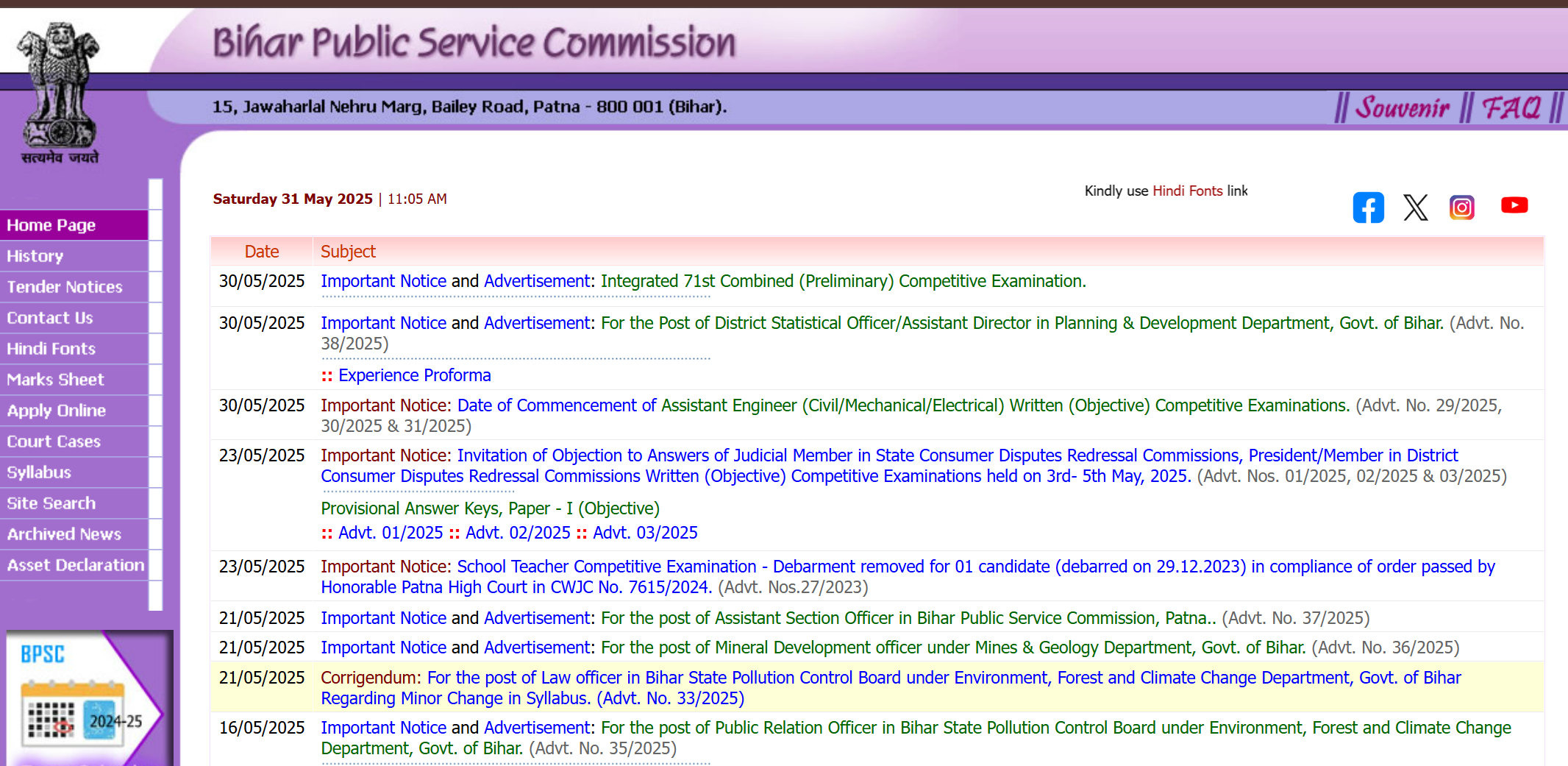The width and height of the screenshot is (1568, 766).
Task: Open Advertisement for District Statistical Officer post
Action: tap(537, 323)
